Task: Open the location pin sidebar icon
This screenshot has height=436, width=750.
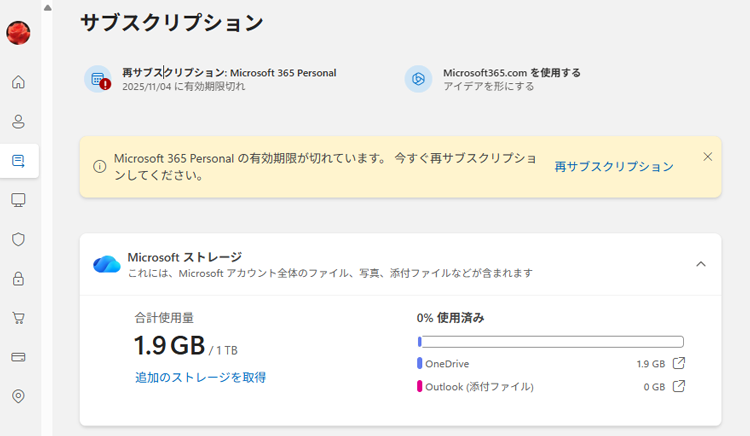Action: pos(18,396)
